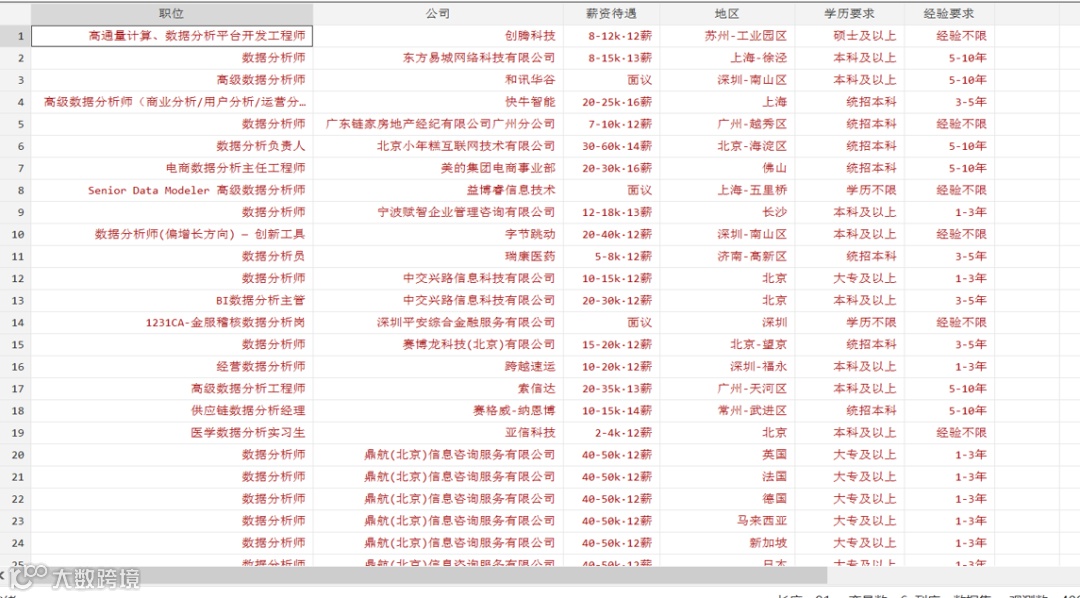This screenshot has height=598, width=1080.
Task: Select the 地区 column header
Action: 727,14
